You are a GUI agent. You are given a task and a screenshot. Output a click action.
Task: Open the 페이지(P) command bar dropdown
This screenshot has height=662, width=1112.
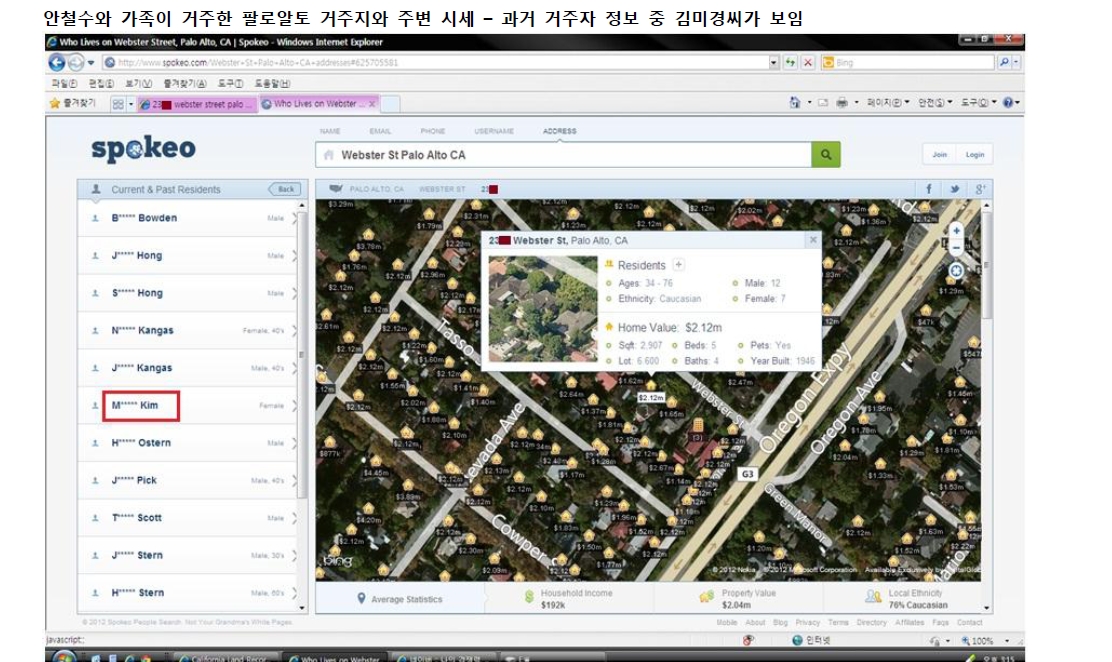[889, 103]
